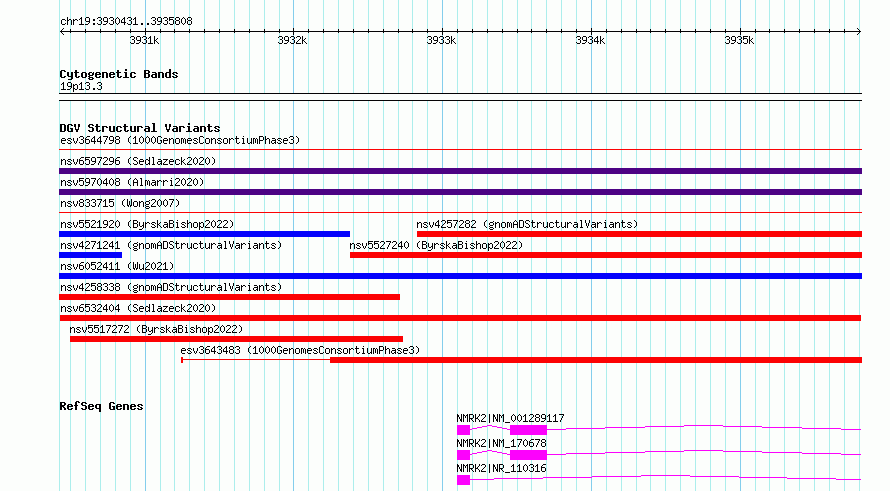Select the nsv5517272 red variant bar

tap(236, 339)
